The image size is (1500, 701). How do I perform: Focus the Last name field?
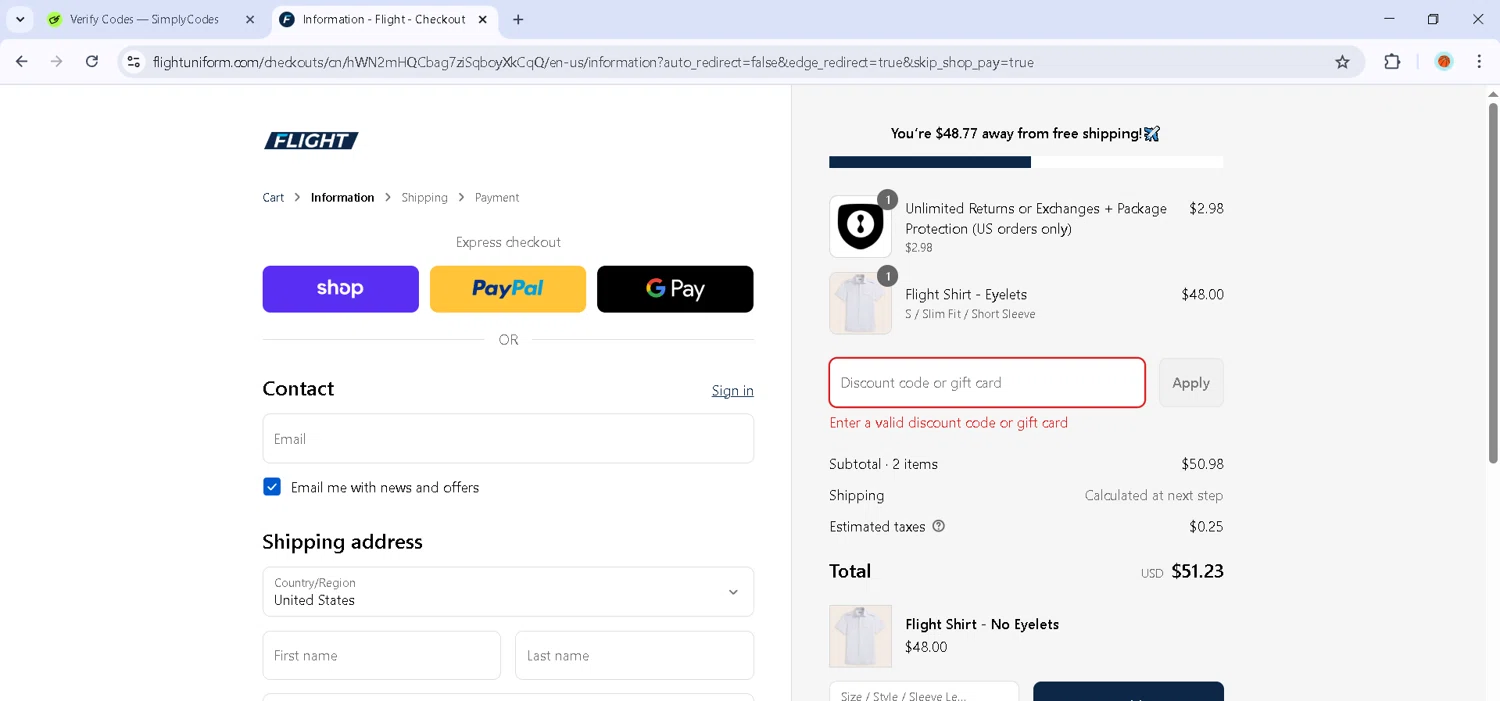coord(634,656)
